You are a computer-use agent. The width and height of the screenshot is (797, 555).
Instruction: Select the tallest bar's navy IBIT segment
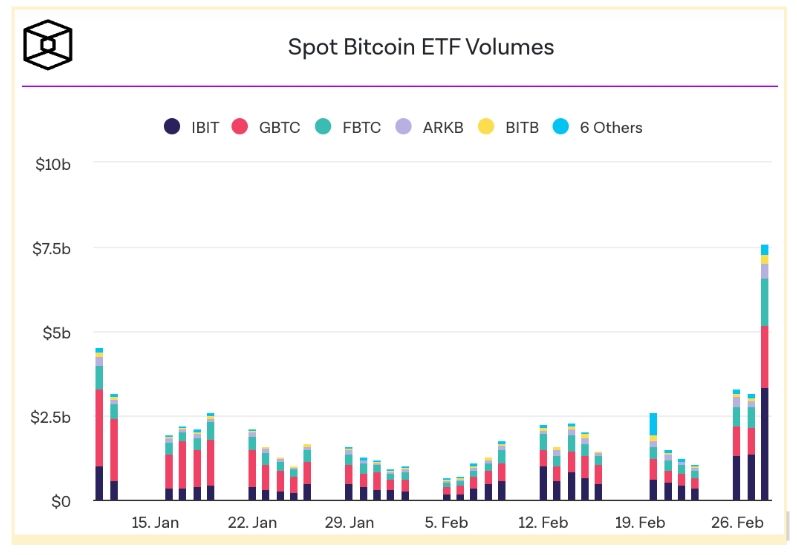coord(764,443)
